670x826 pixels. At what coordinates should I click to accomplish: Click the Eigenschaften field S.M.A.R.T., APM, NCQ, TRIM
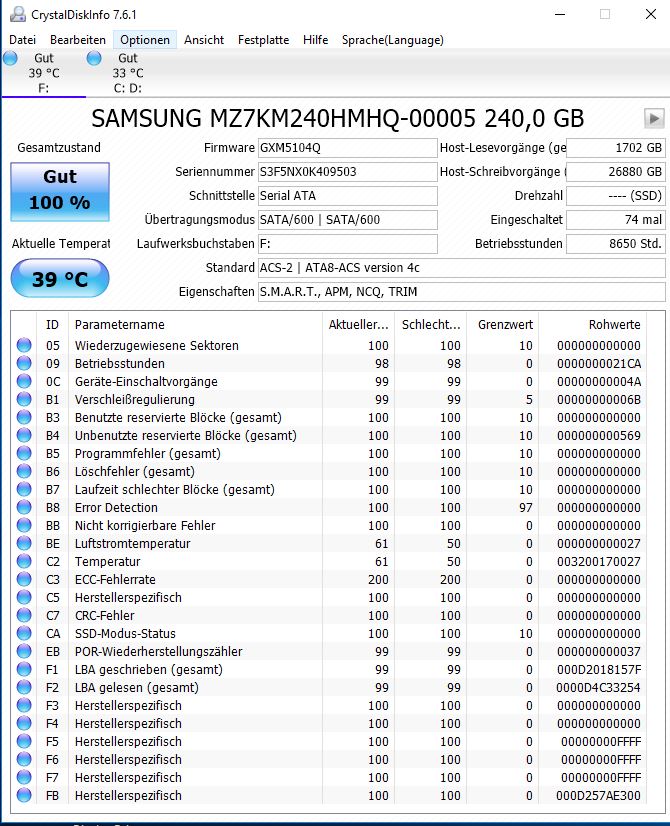coord(461,292)
